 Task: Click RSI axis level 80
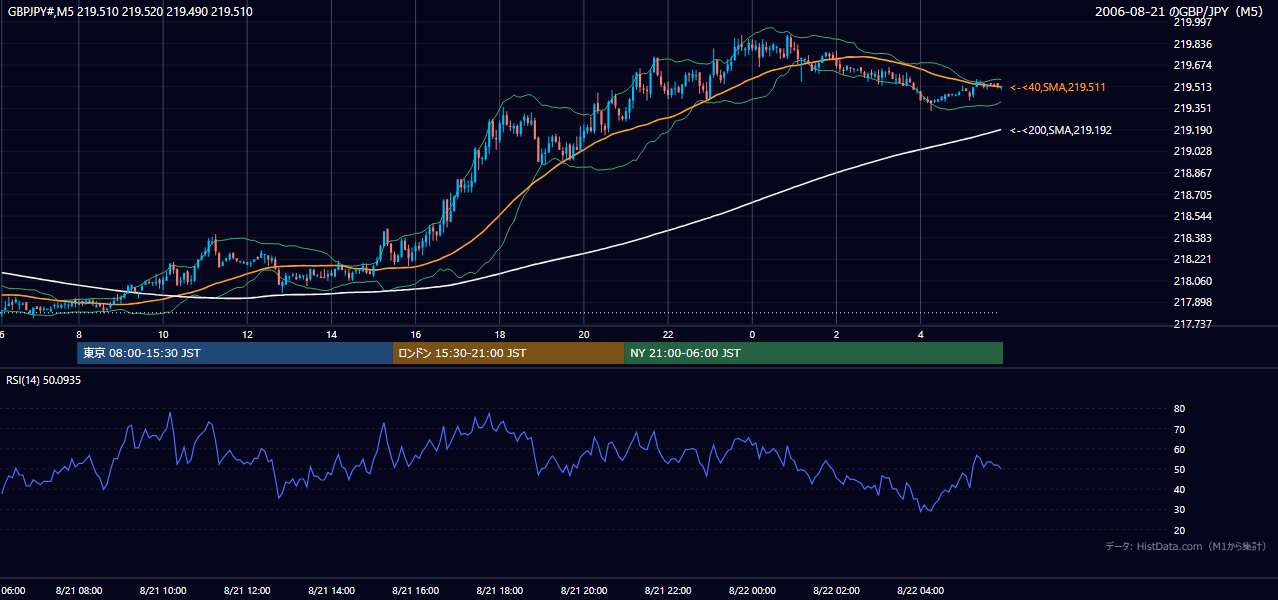1179,409
